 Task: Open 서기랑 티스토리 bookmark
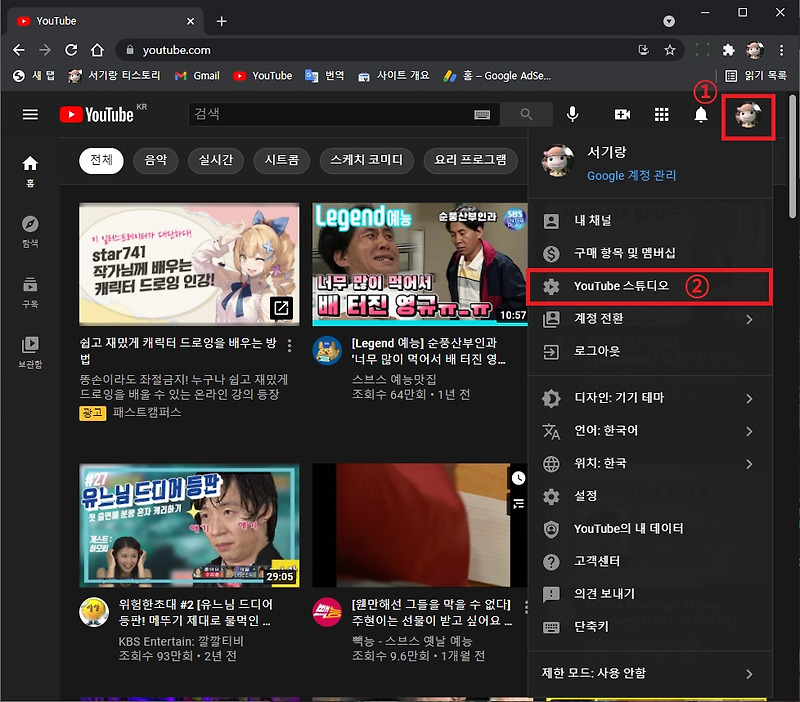pos(115,76)
